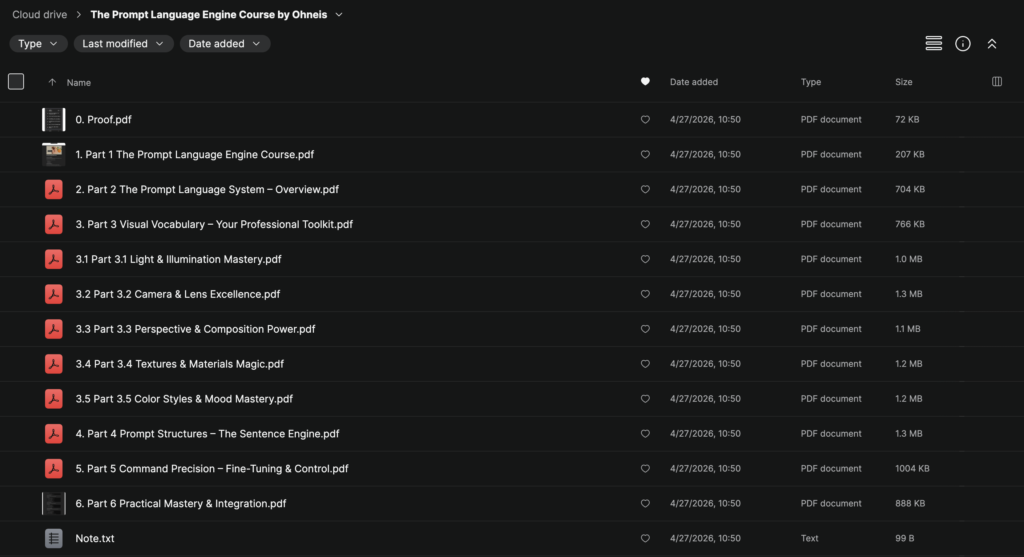
Task: Switch to list view layout icon
Action: (x=933, y=43)
